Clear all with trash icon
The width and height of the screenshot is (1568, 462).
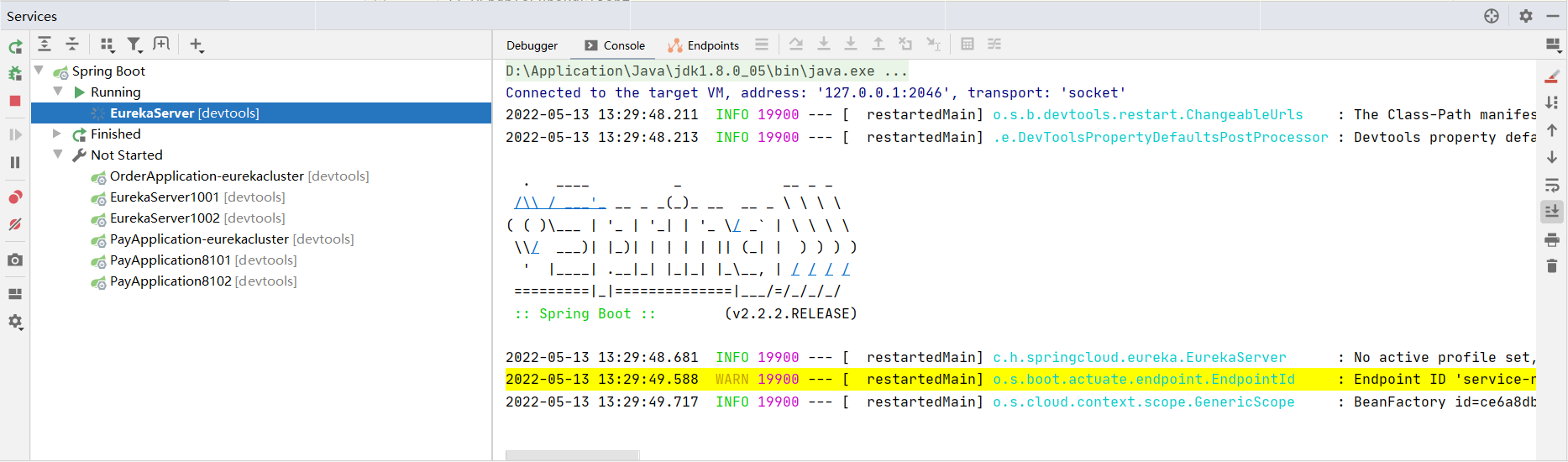point(1552,266)
